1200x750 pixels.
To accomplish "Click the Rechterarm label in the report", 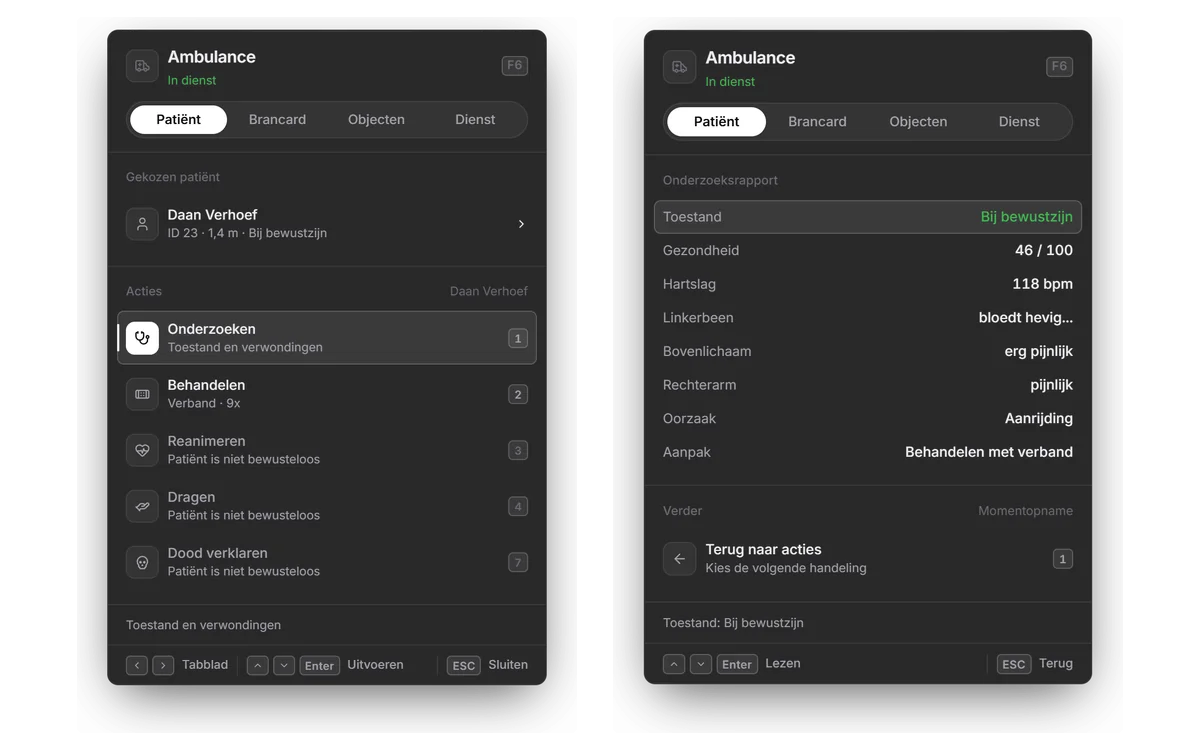I will pyautogui.click(x=699, y=385).
